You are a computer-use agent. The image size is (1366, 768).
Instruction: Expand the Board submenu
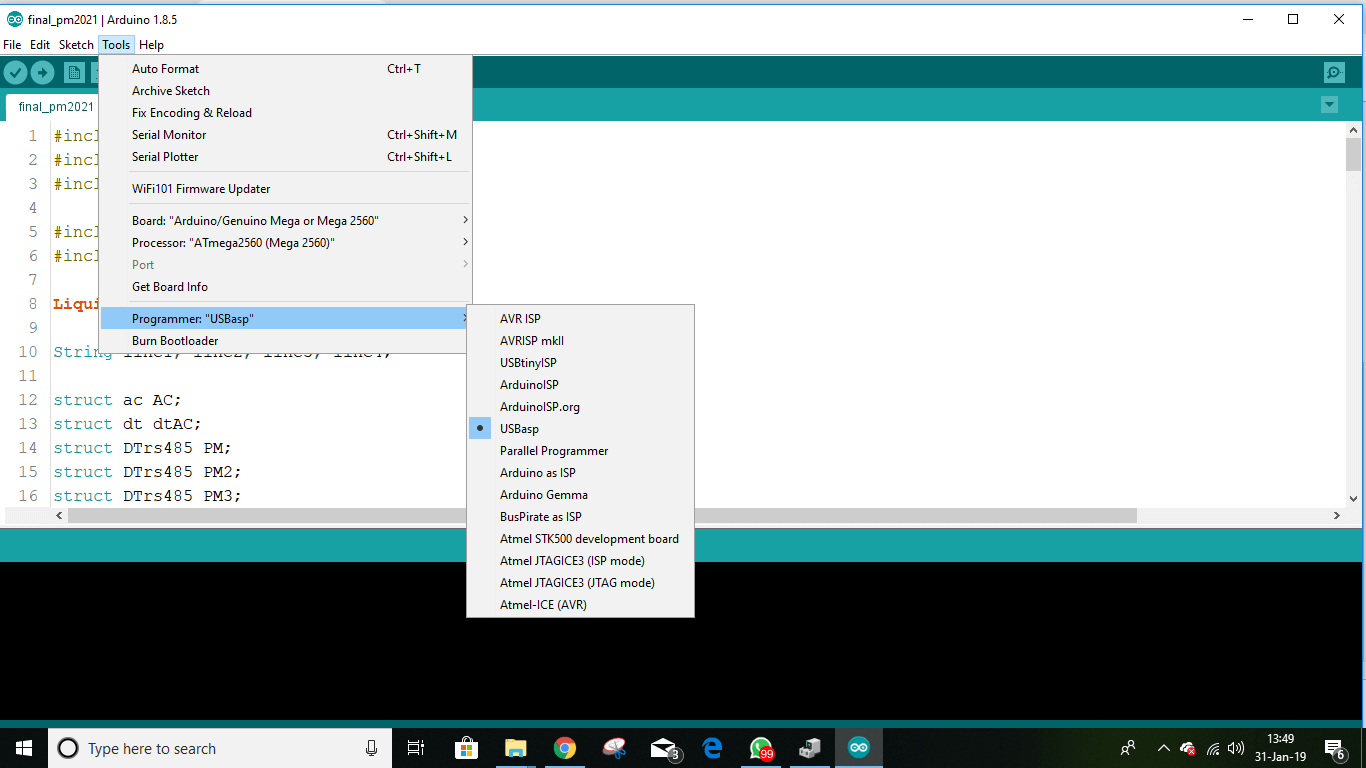coord(285,221)
